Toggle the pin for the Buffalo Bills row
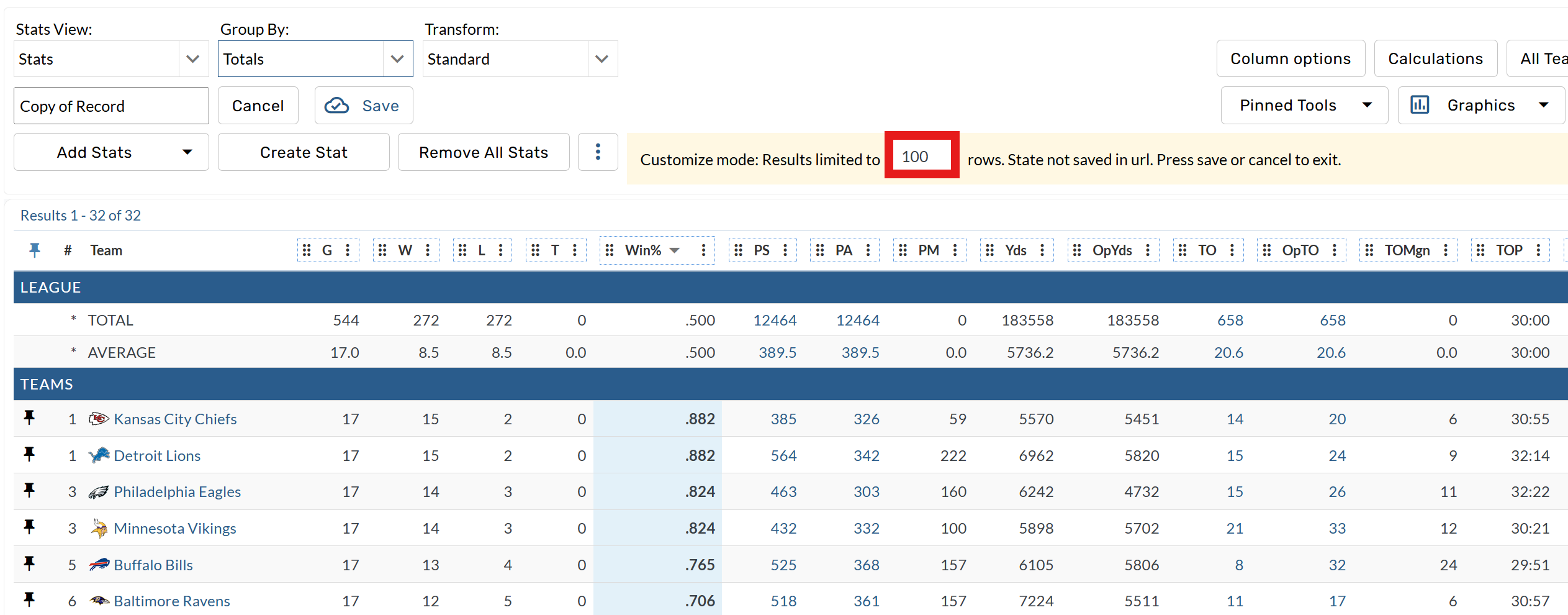The height and width of the screenshot is (615, 1568). [29, 564]
